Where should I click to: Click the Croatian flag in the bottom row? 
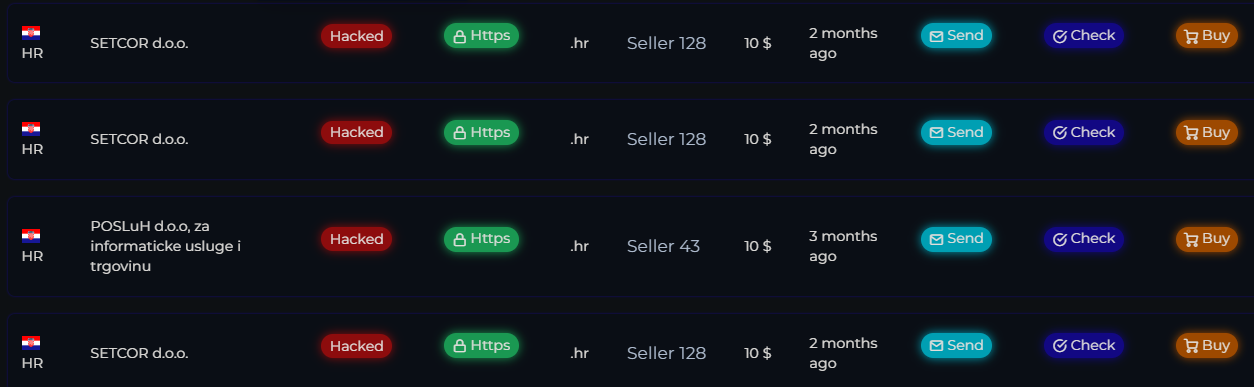click(x=31, y=342)
